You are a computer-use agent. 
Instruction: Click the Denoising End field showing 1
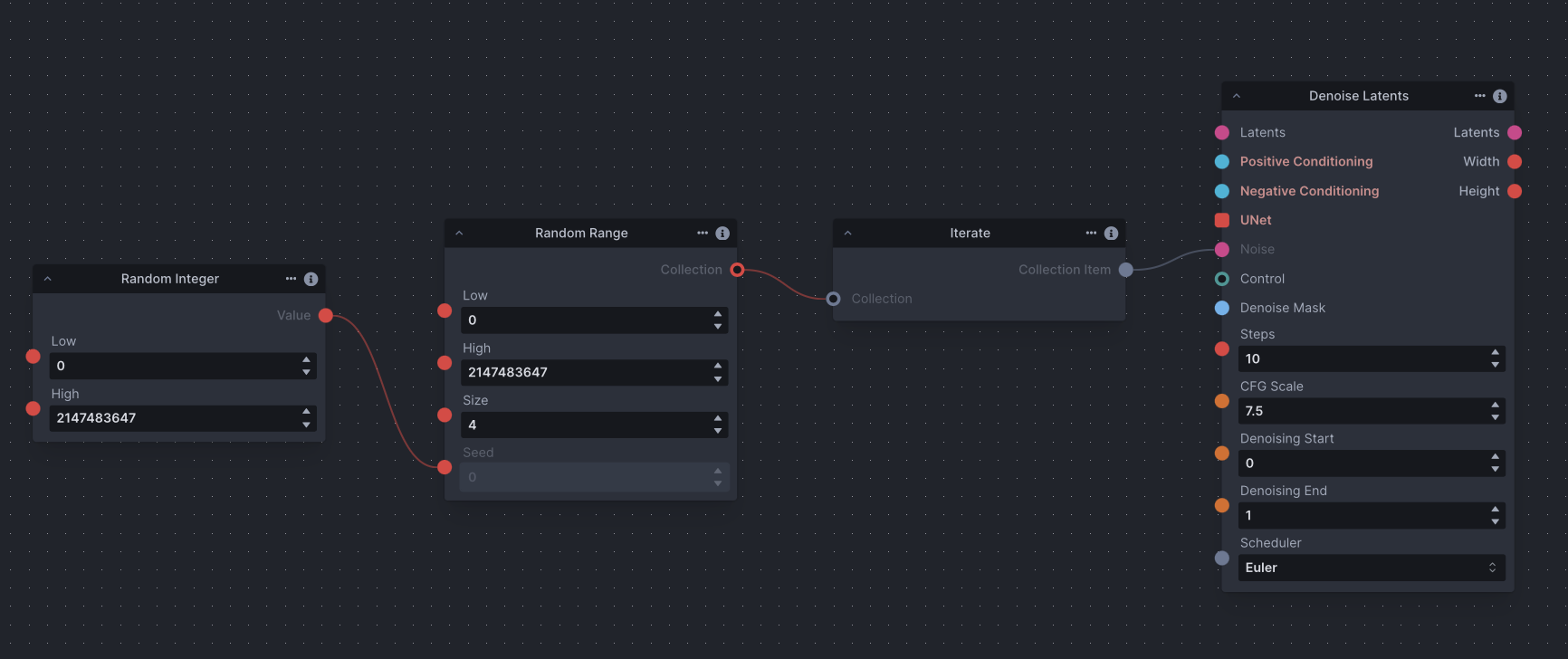point(1372,515)
